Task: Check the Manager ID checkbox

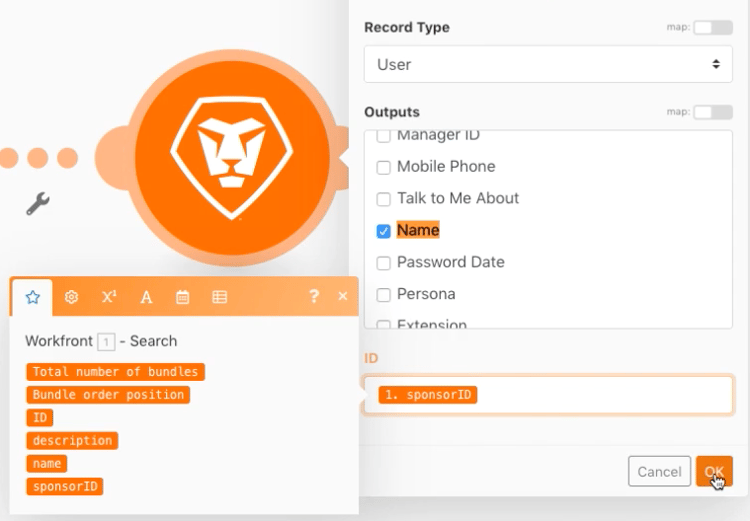Action: [383, 136]
